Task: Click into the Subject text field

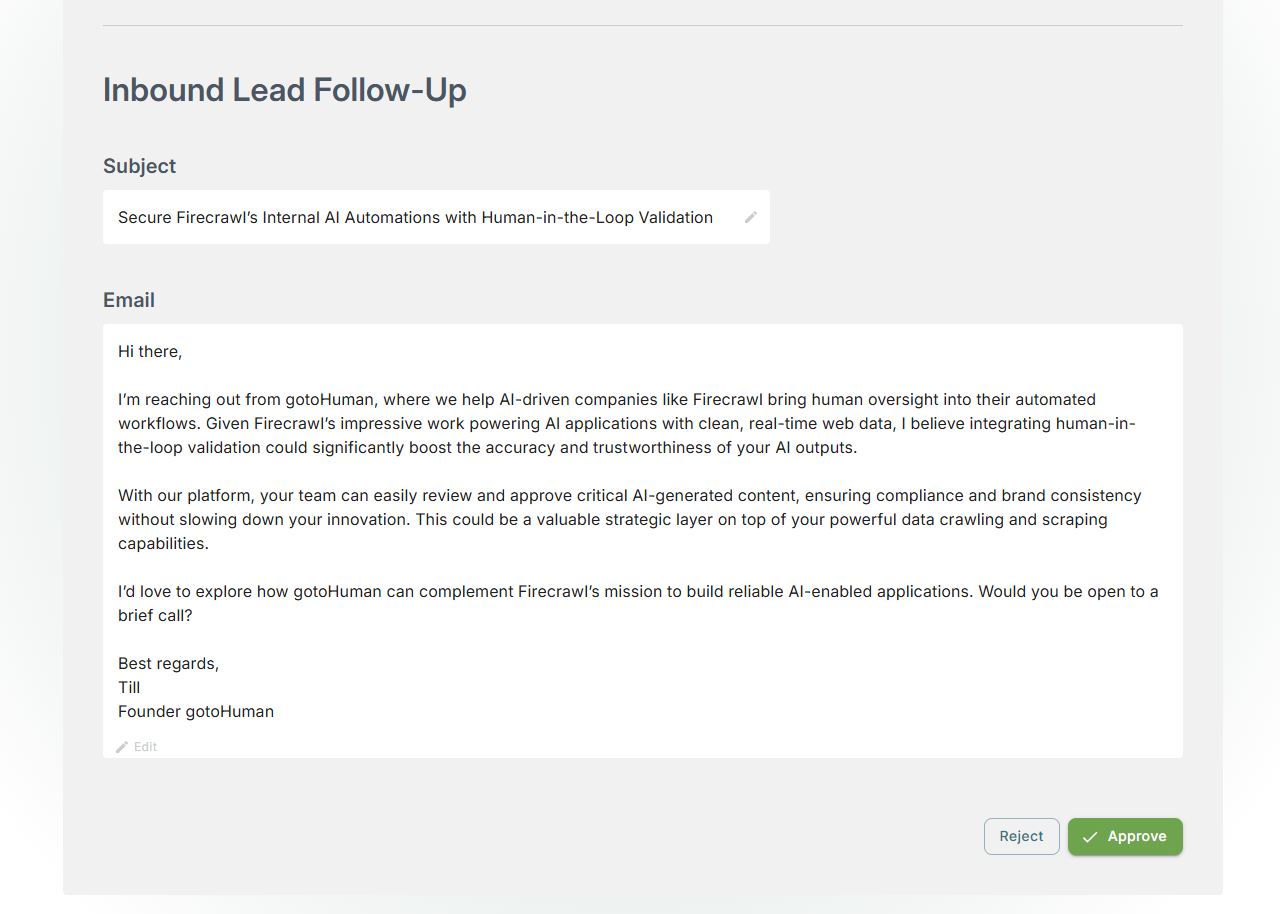Action: (x=415, y=217)
